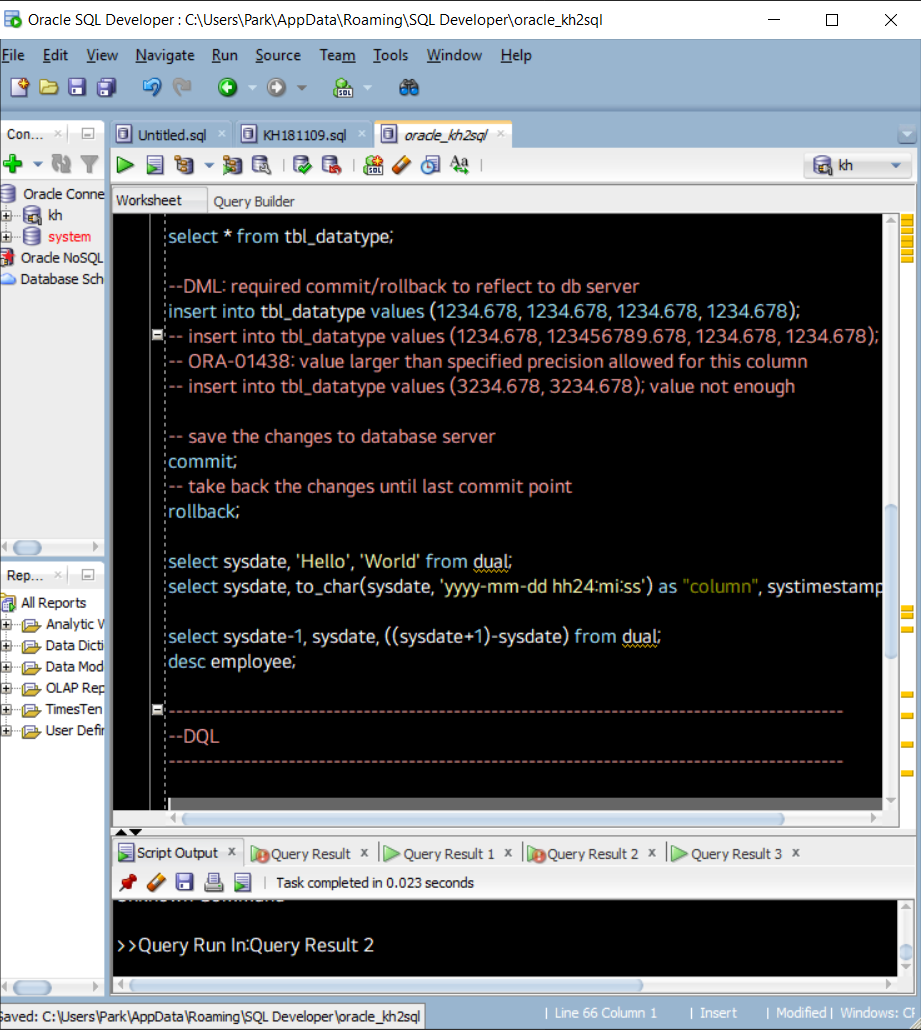The height and width of the screenshot is (1030, 921).
Task: Click the editor horizontal scrollbar
Action: [480, 819]
